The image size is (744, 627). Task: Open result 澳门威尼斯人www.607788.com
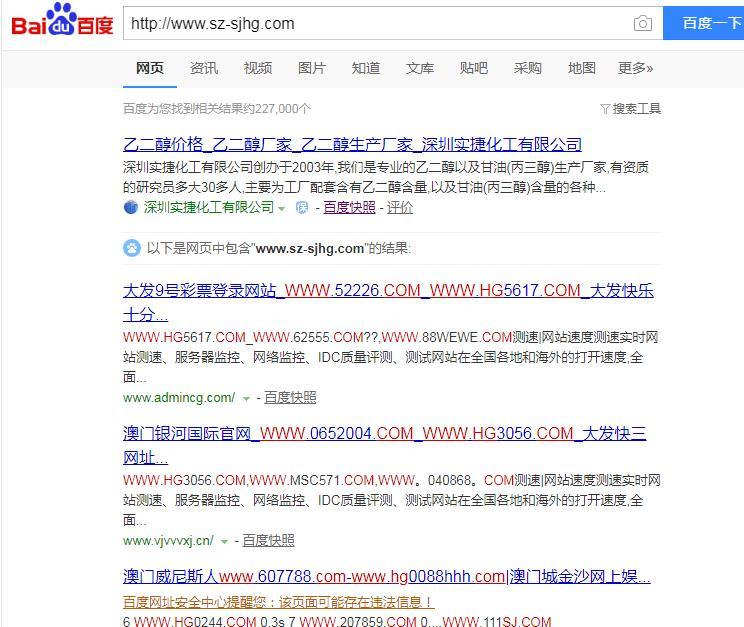point(387,577)
